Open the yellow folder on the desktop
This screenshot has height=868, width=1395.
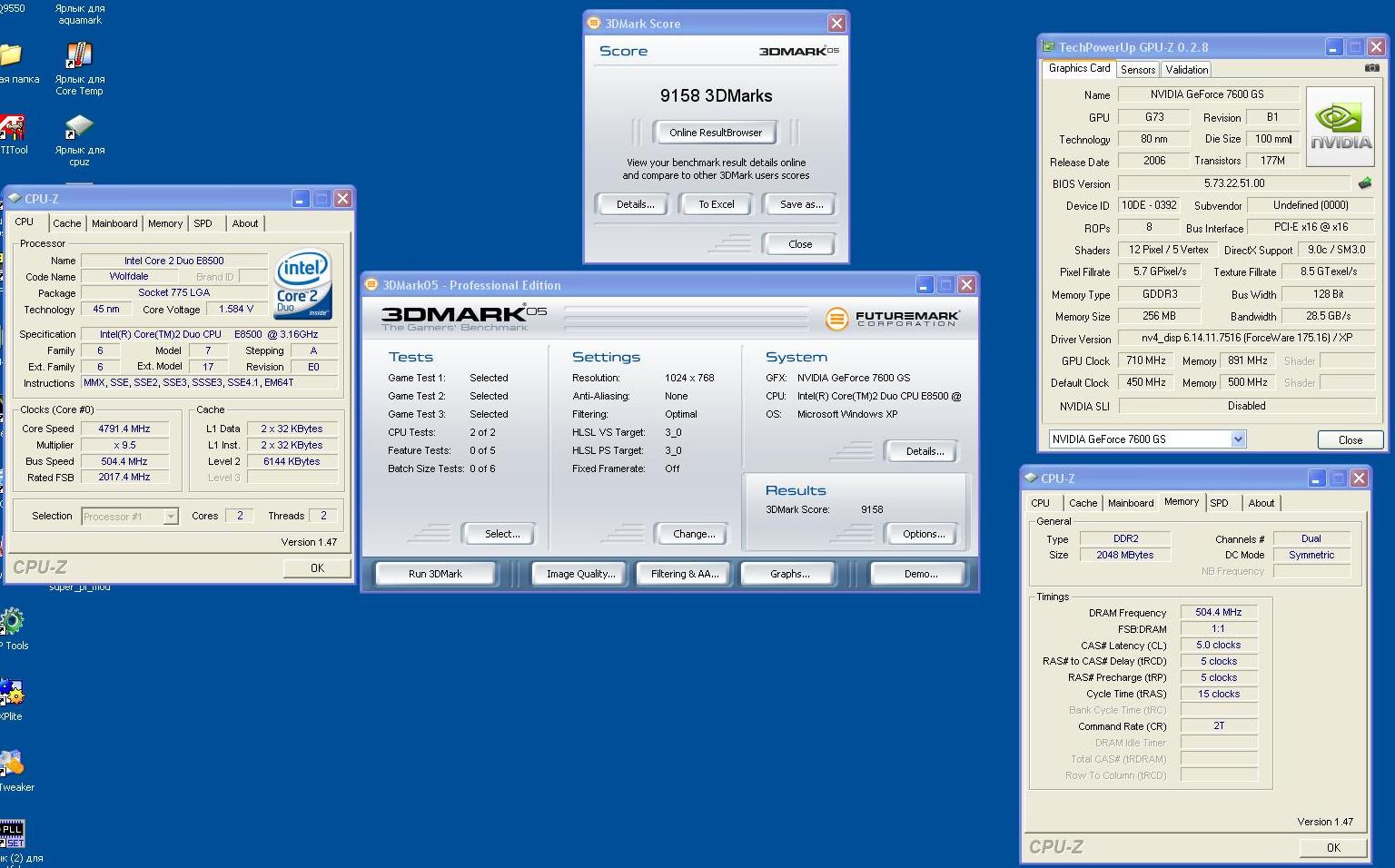[11, 56]
